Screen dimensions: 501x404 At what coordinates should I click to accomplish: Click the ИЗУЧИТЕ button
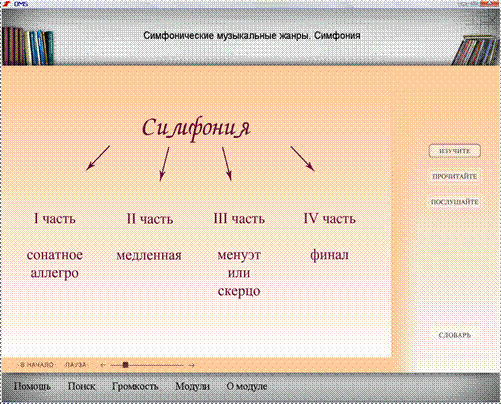[x=454, y=151]
